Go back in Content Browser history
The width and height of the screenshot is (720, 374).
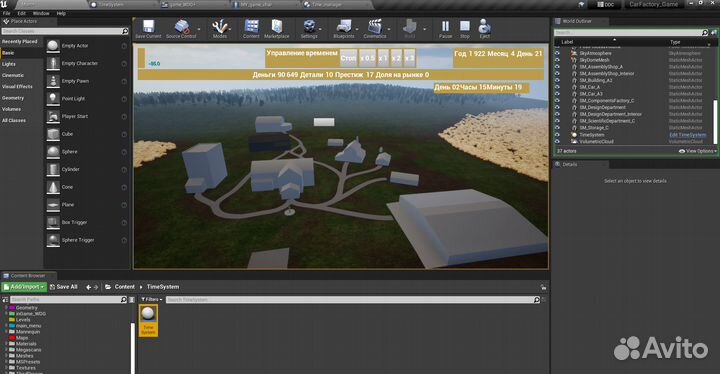(89, 287)
